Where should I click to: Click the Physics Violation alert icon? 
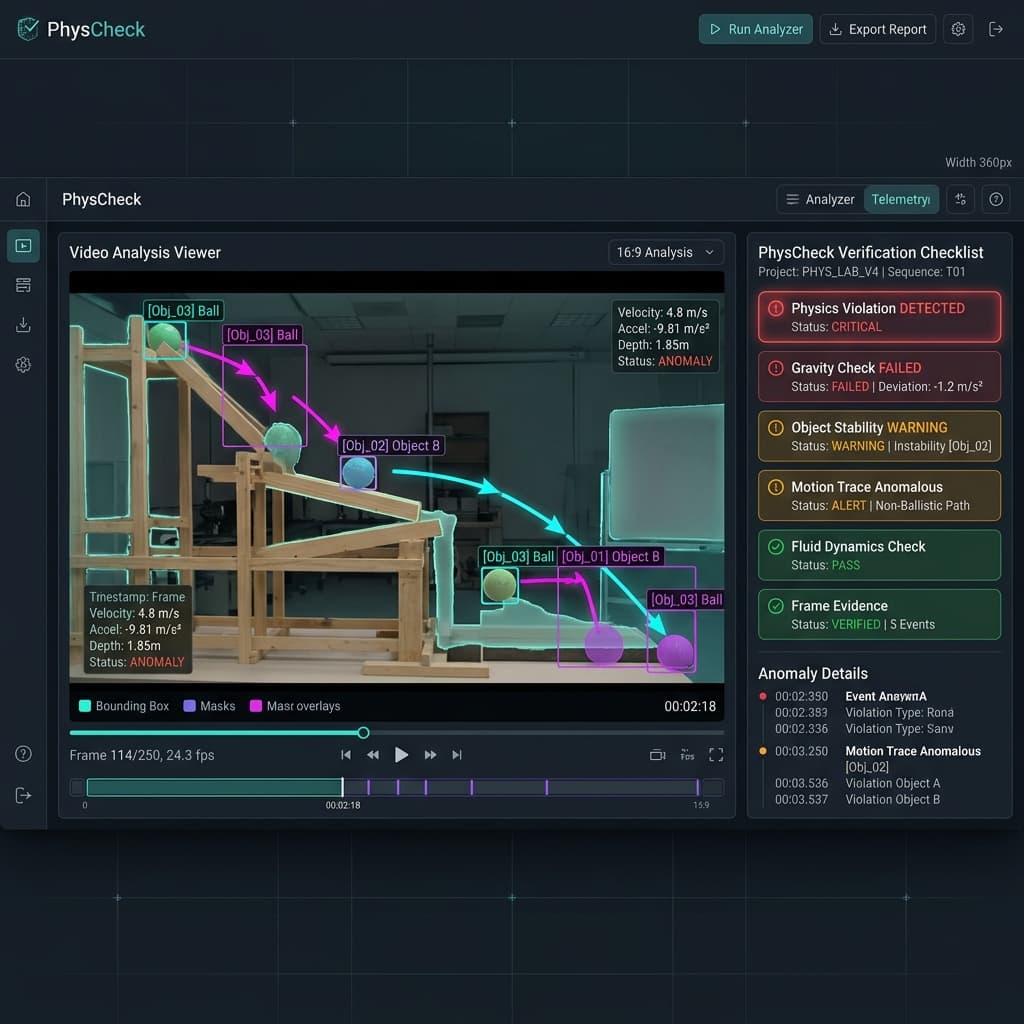(775, 308)
